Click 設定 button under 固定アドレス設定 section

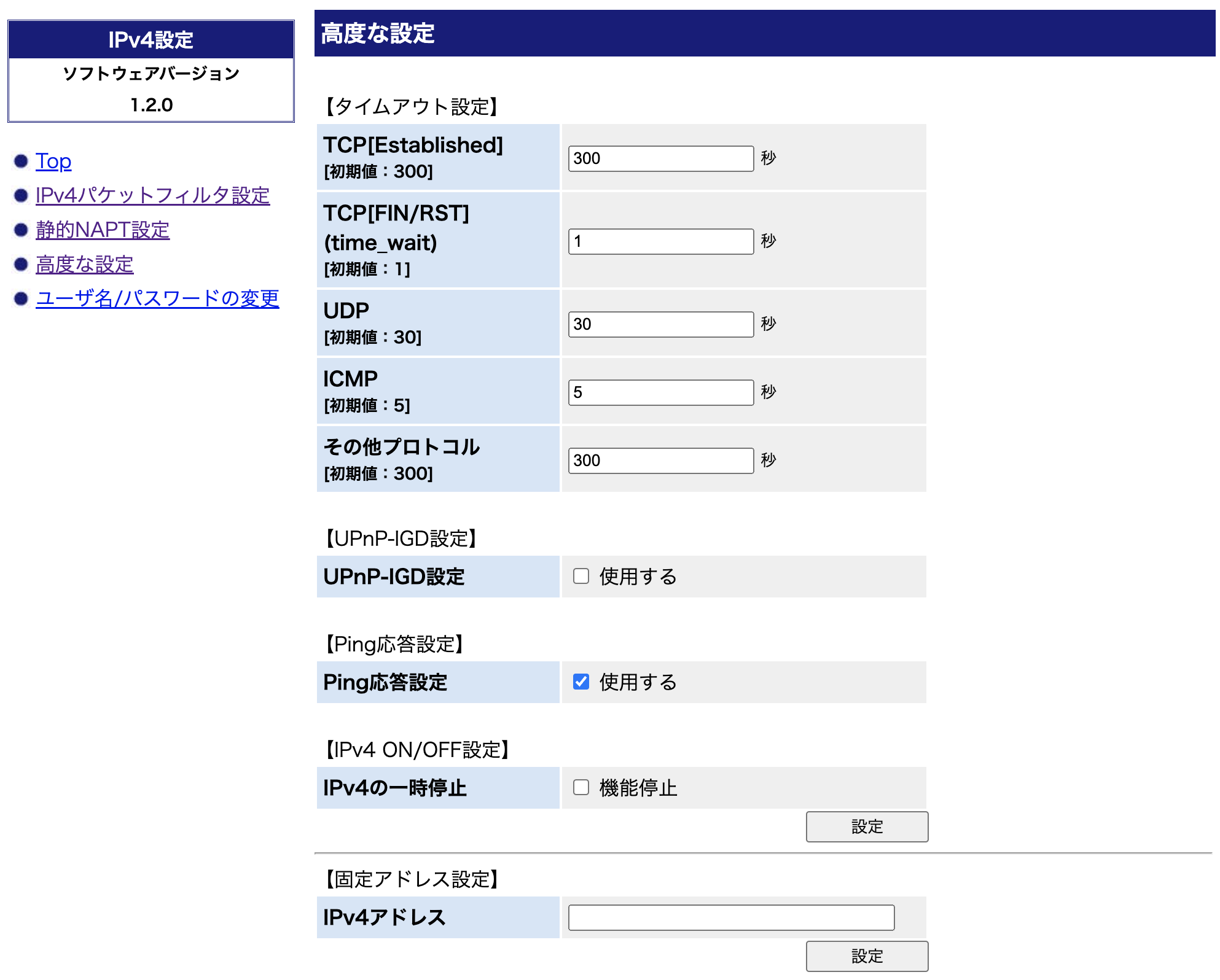(866, 956)
